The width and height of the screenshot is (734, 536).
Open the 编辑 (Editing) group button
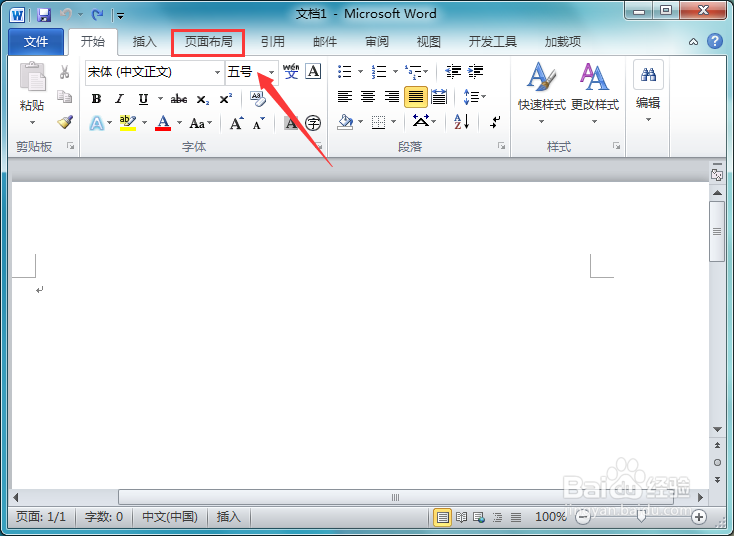648,91
